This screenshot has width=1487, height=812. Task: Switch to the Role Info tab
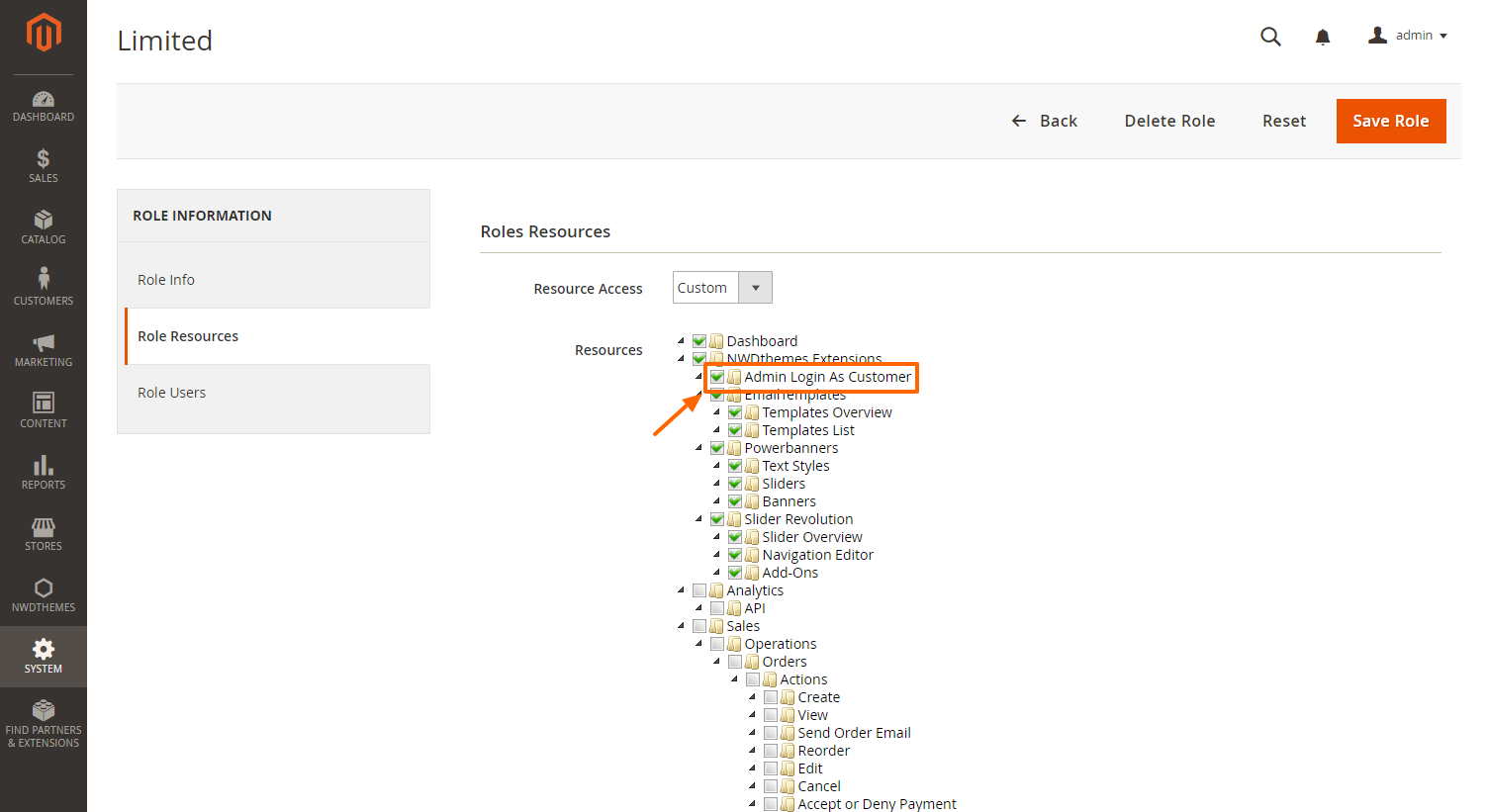point(166,280)
